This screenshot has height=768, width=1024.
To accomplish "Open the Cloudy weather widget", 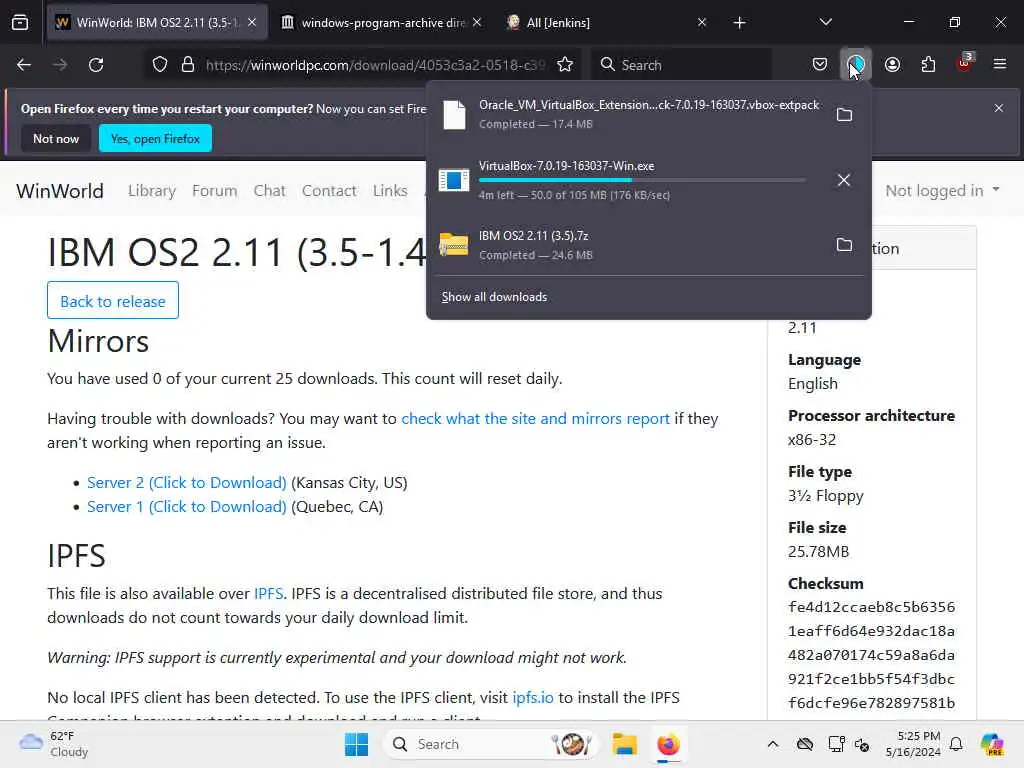I will tap(53, 744).
